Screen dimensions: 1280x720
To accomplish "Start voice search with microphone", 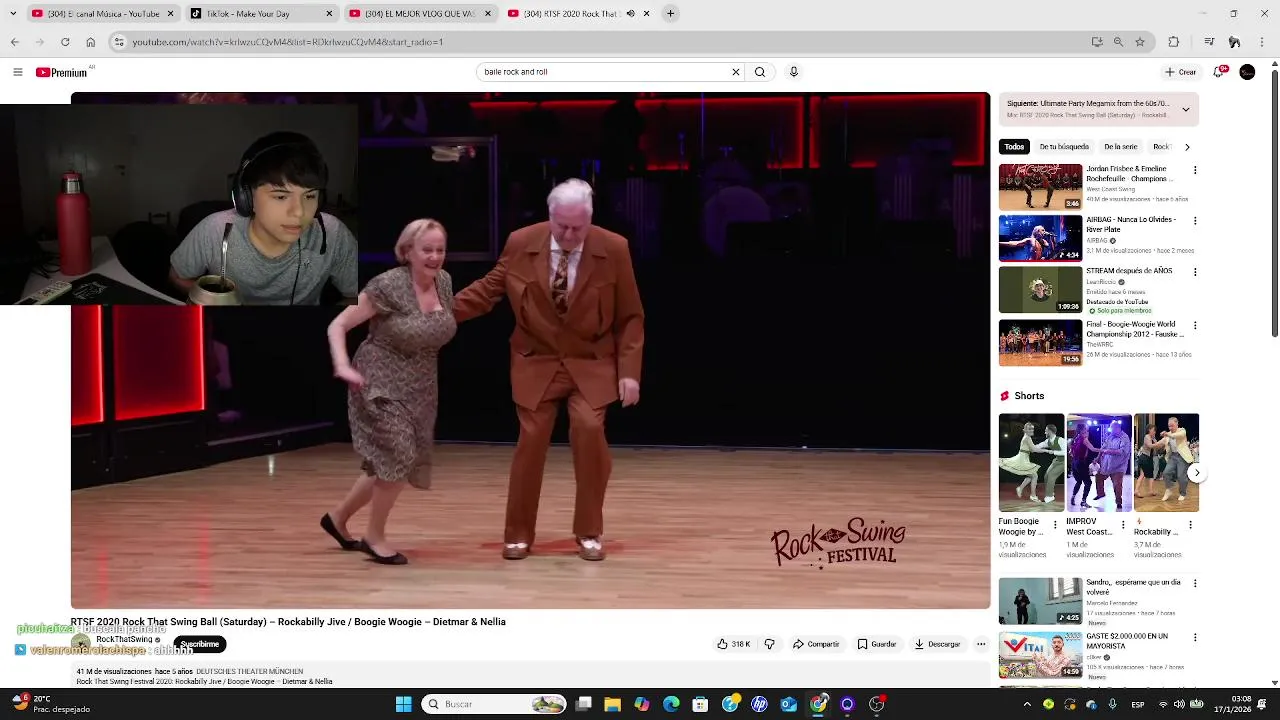I will click(794, 72).
